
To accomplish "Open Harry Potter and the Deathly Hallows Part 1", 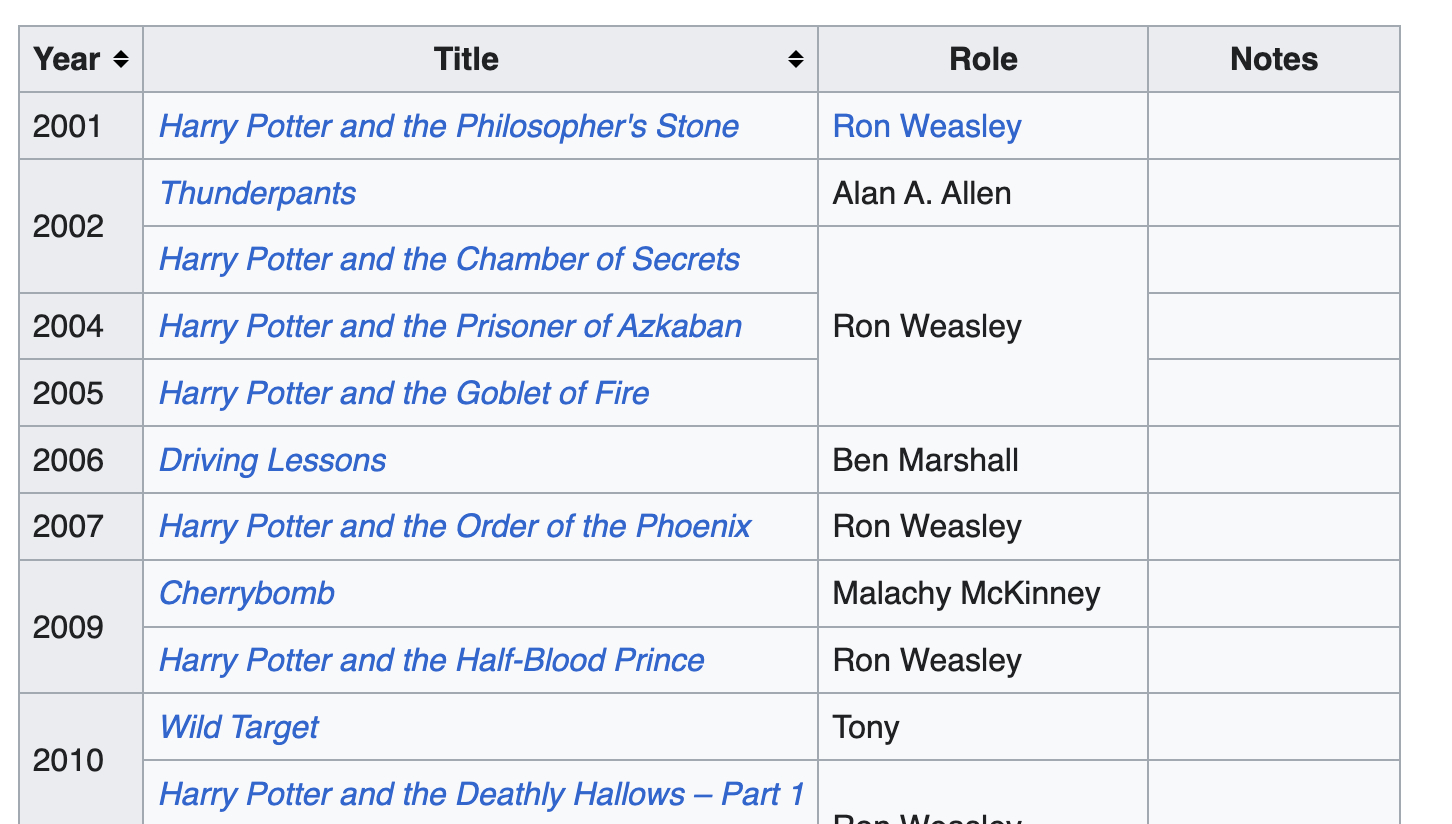I will (481, 794).
